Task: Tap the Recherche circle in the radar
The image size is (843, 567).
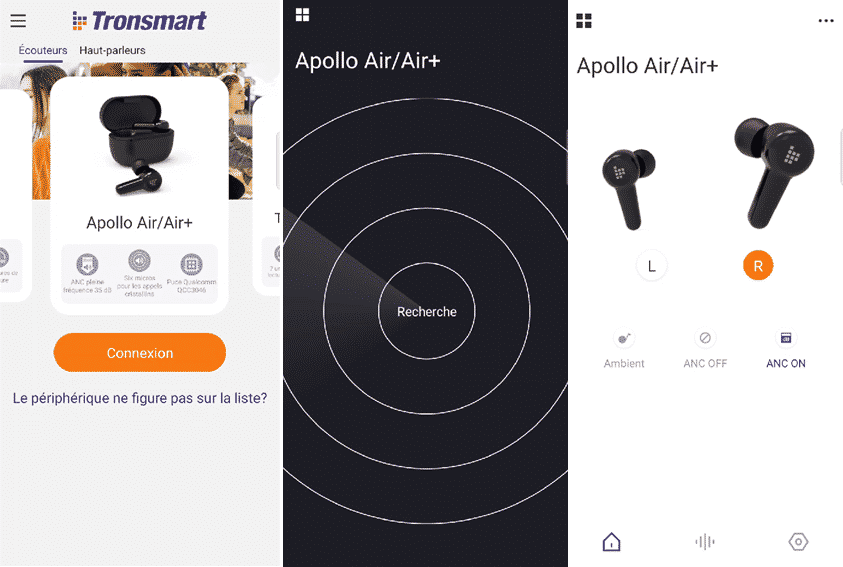Action: [x=427, y=311]
